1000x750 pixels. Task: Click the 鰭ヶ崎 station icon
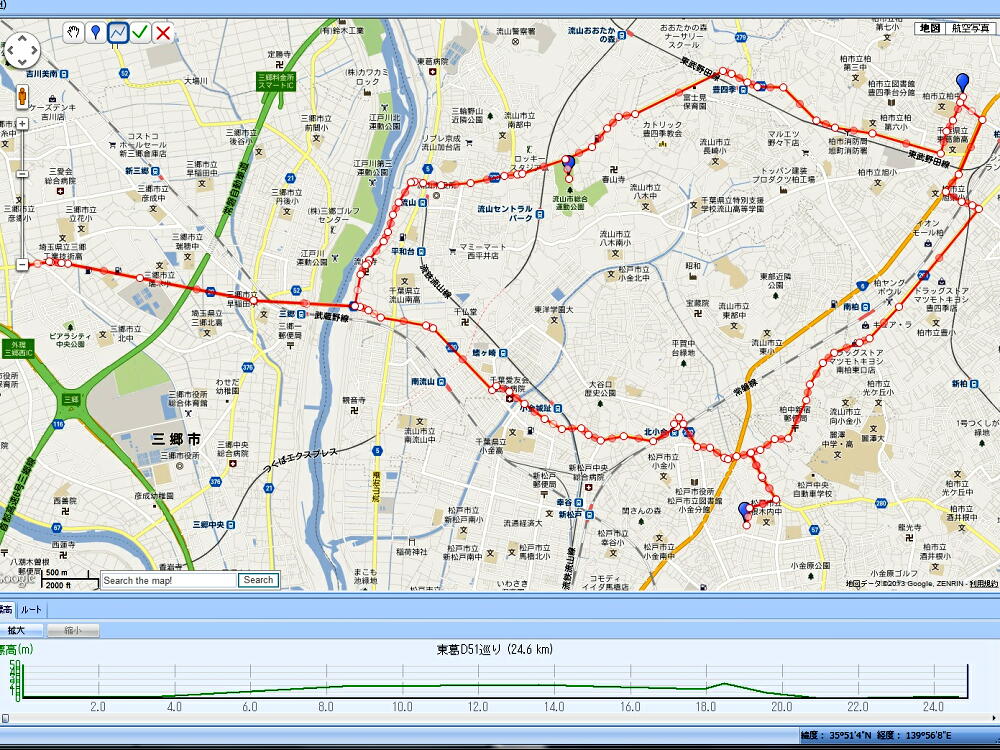pos(503,353)
